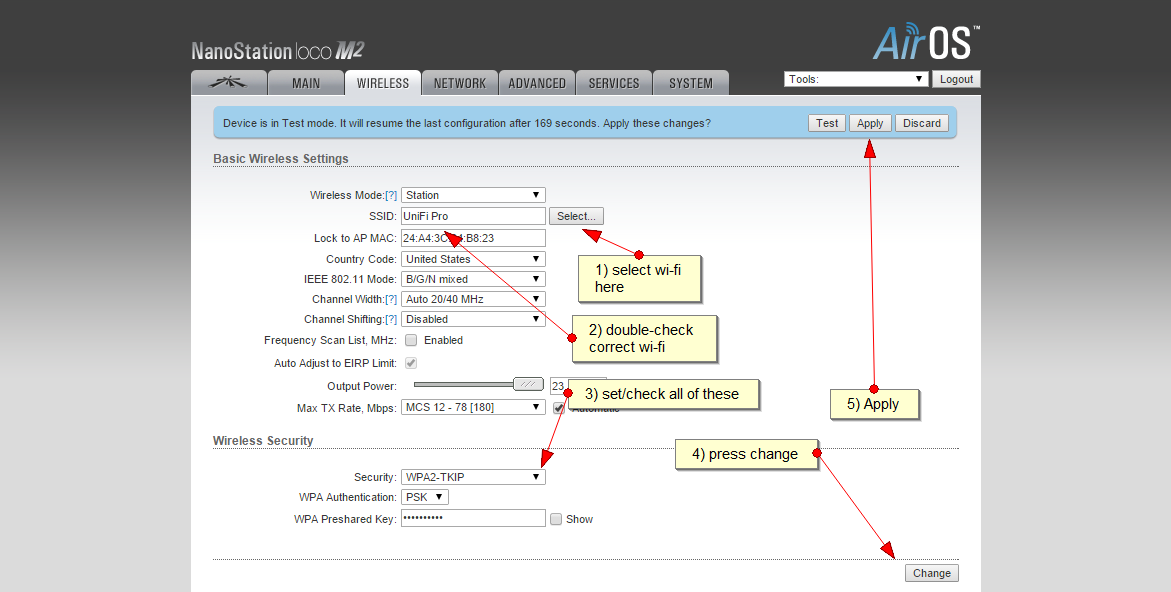Open Channel Width help link

click(x=391, y=299)
